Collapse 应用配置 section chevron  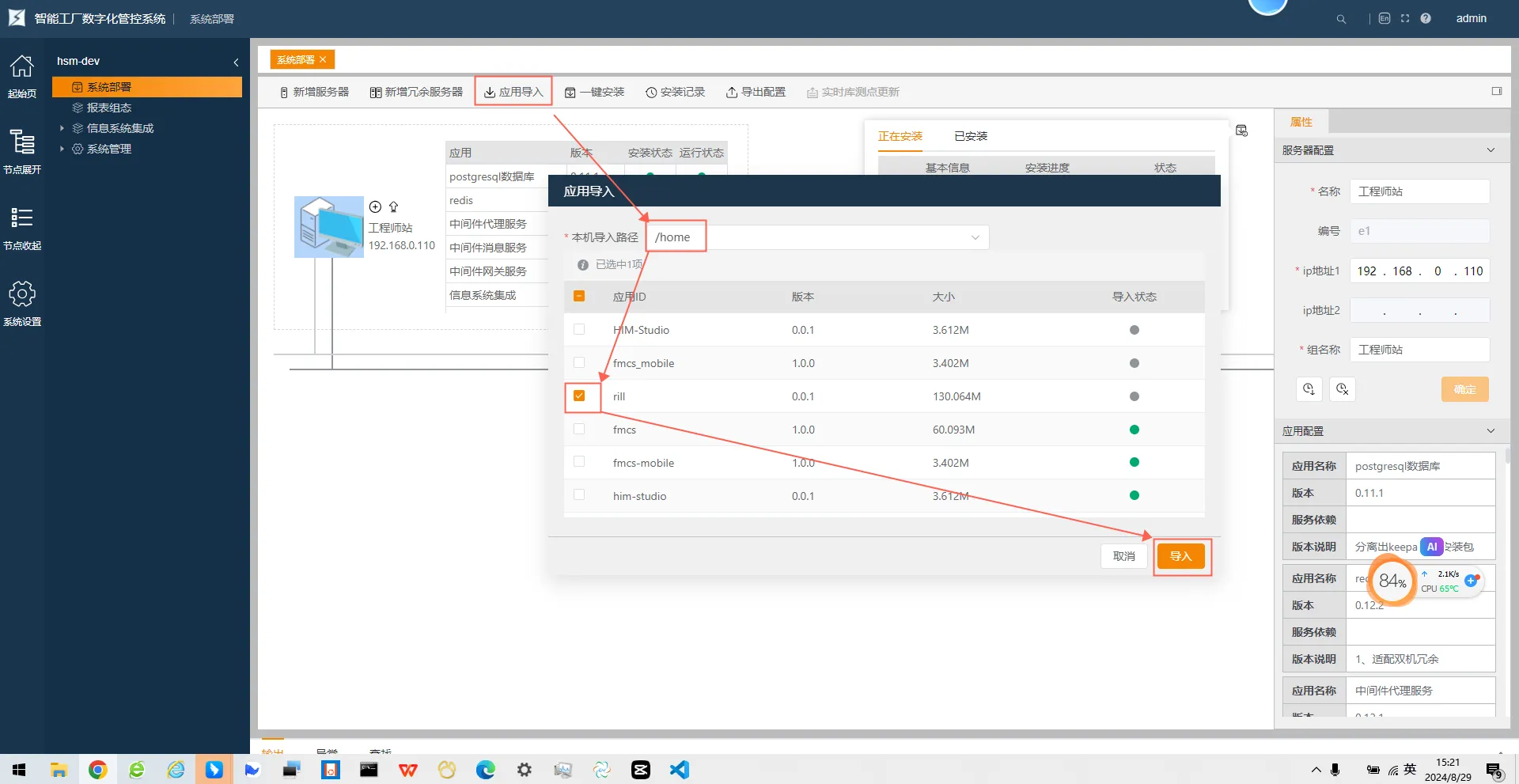click(1491, 431)
